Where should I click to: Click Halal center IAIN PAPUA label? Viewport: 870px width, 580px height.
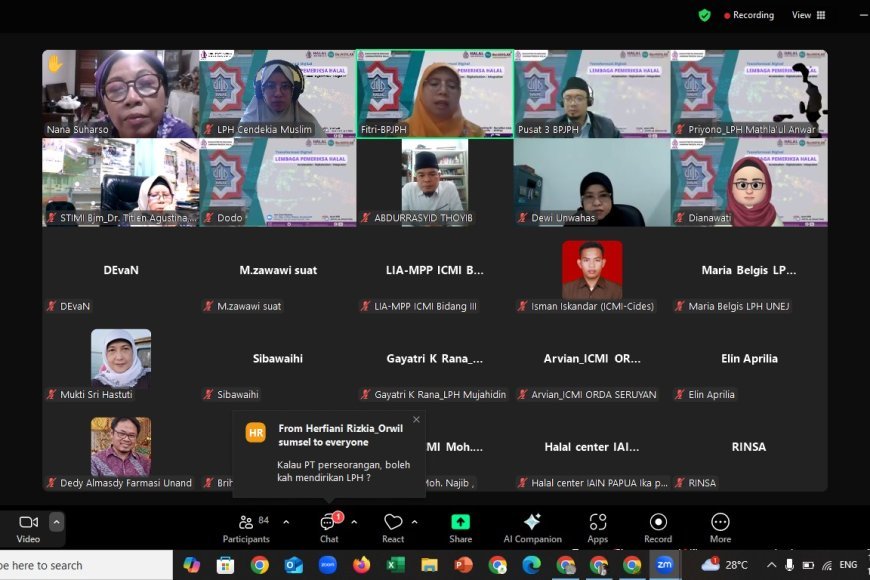599,483
